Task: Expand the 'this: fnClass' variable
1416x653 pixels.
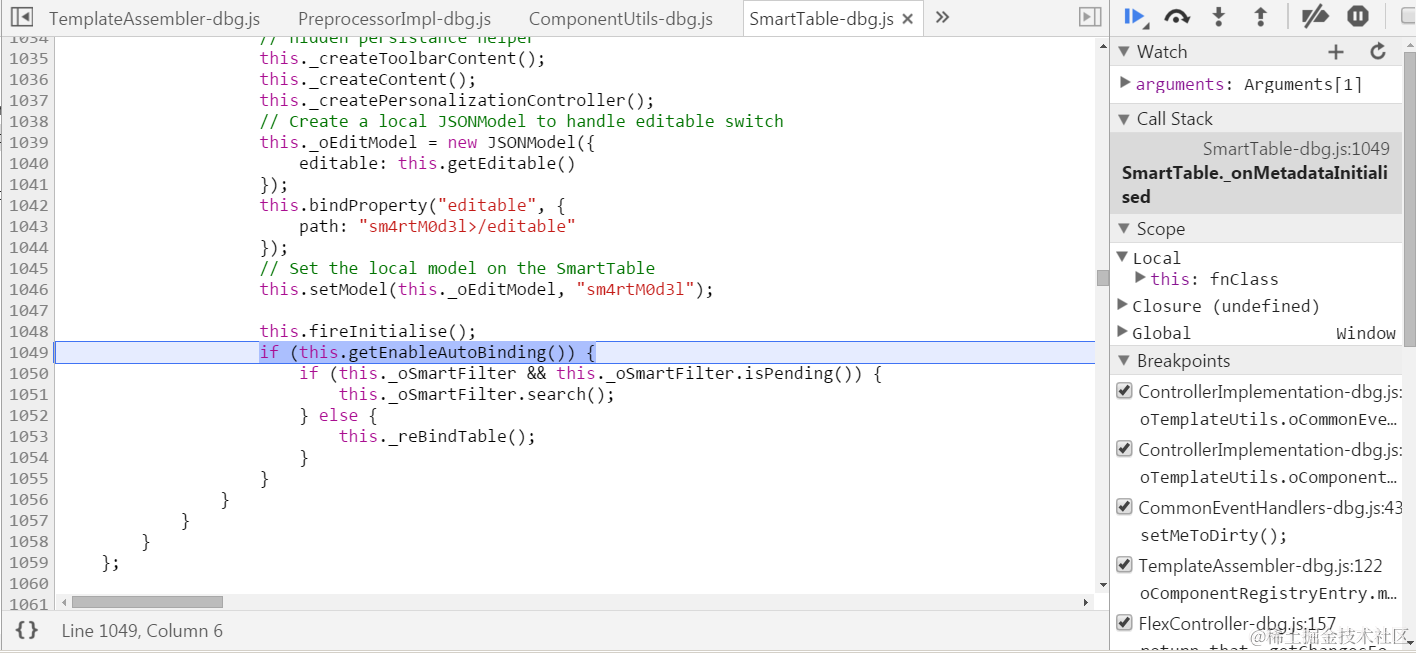Action: point(1140,278)
